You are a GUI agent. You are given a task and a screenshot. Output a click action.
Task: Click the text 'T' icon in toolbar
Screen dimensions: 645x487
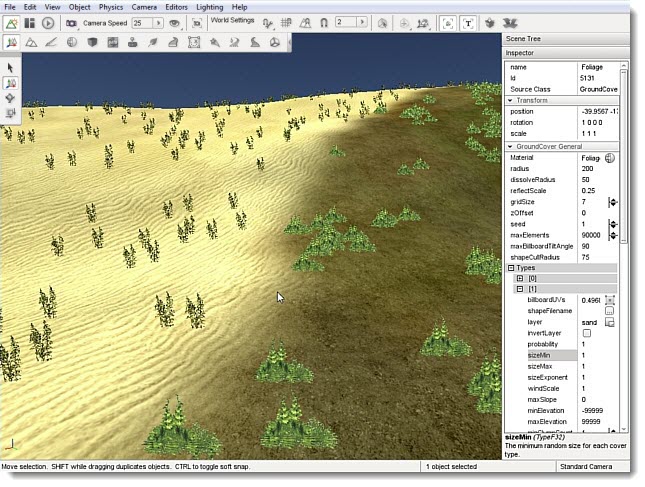468,22
